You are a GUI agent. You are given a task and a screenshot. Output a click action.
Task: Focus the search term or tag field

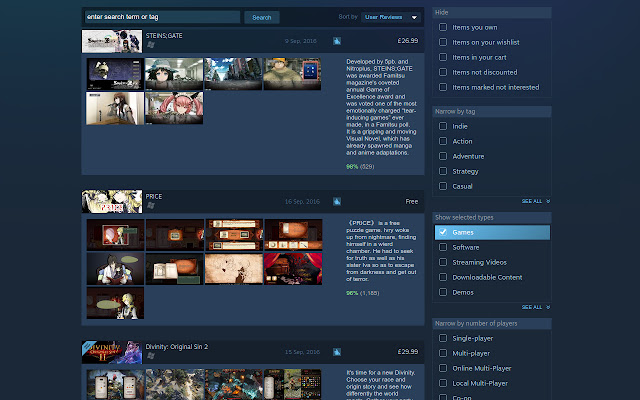click(x=161, y=17)
